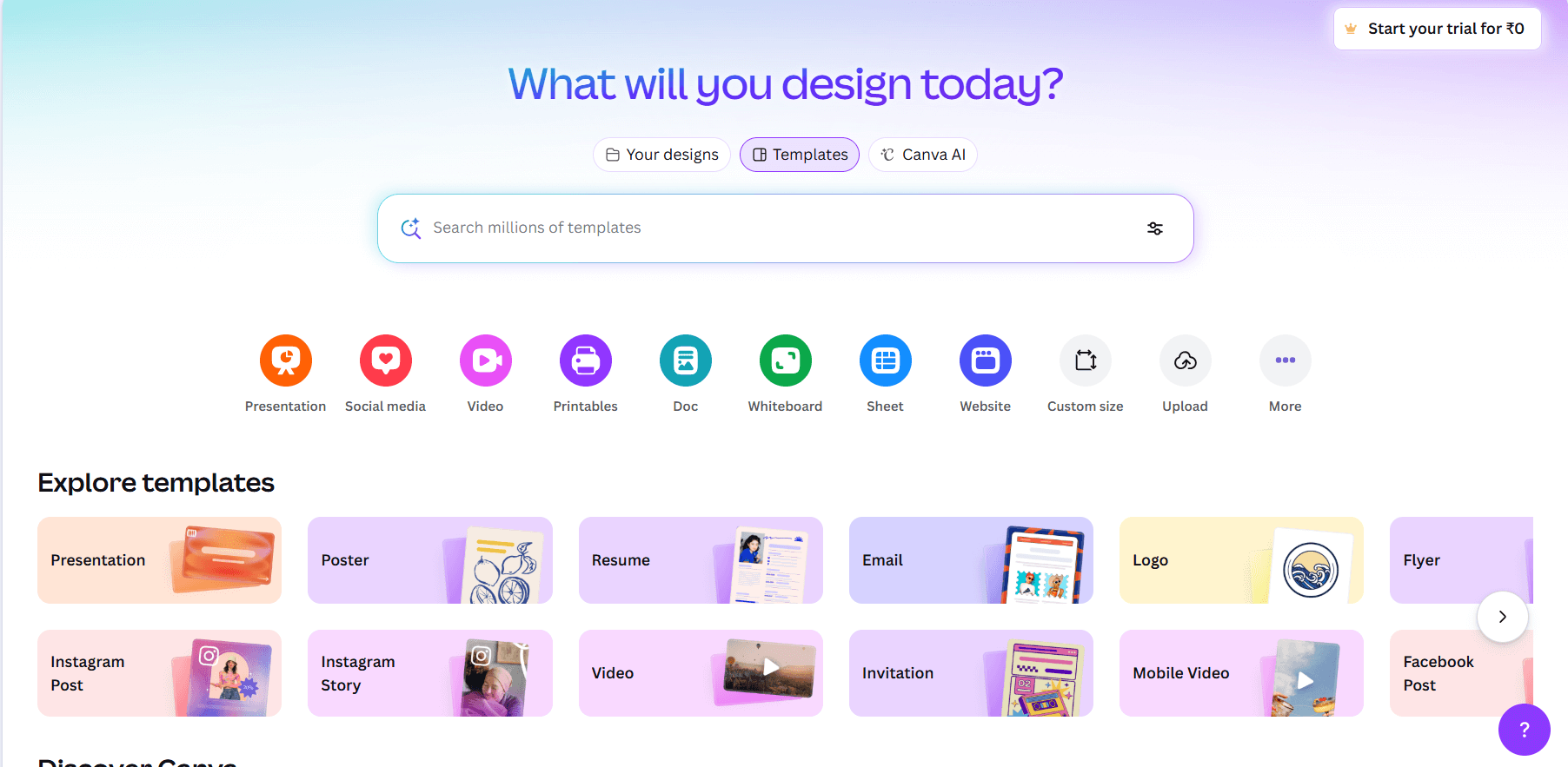Open the Poster template card
This screenshot has height=767, width=1568.
[x=430, y=560]
